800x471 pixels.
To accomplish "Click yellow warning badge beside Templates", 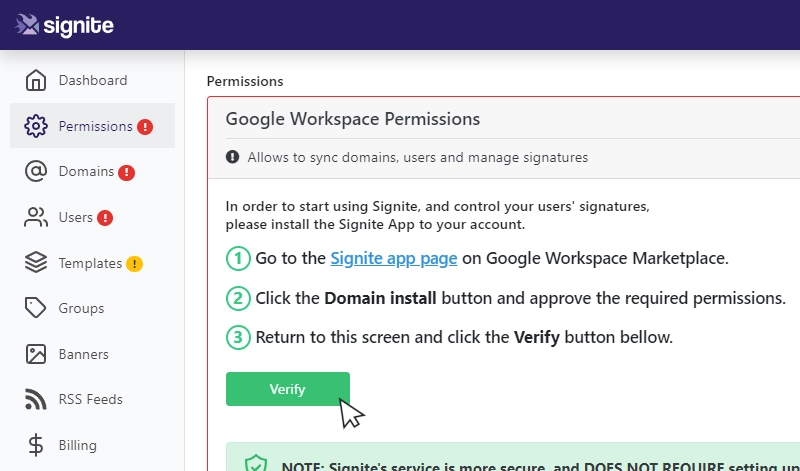I will tap(135, 264).
